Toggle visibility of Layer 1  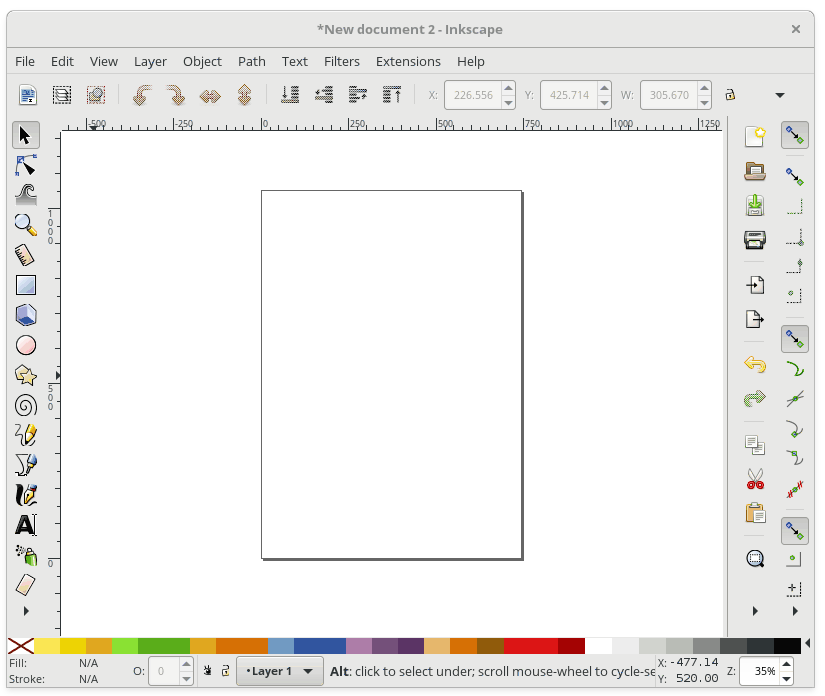207,671
